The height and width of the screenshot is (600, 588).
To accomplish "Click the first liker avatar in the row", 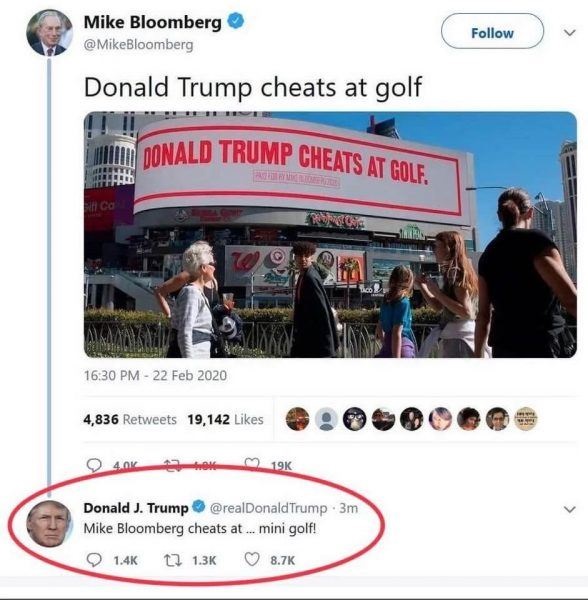I will [x=298, y=419].
